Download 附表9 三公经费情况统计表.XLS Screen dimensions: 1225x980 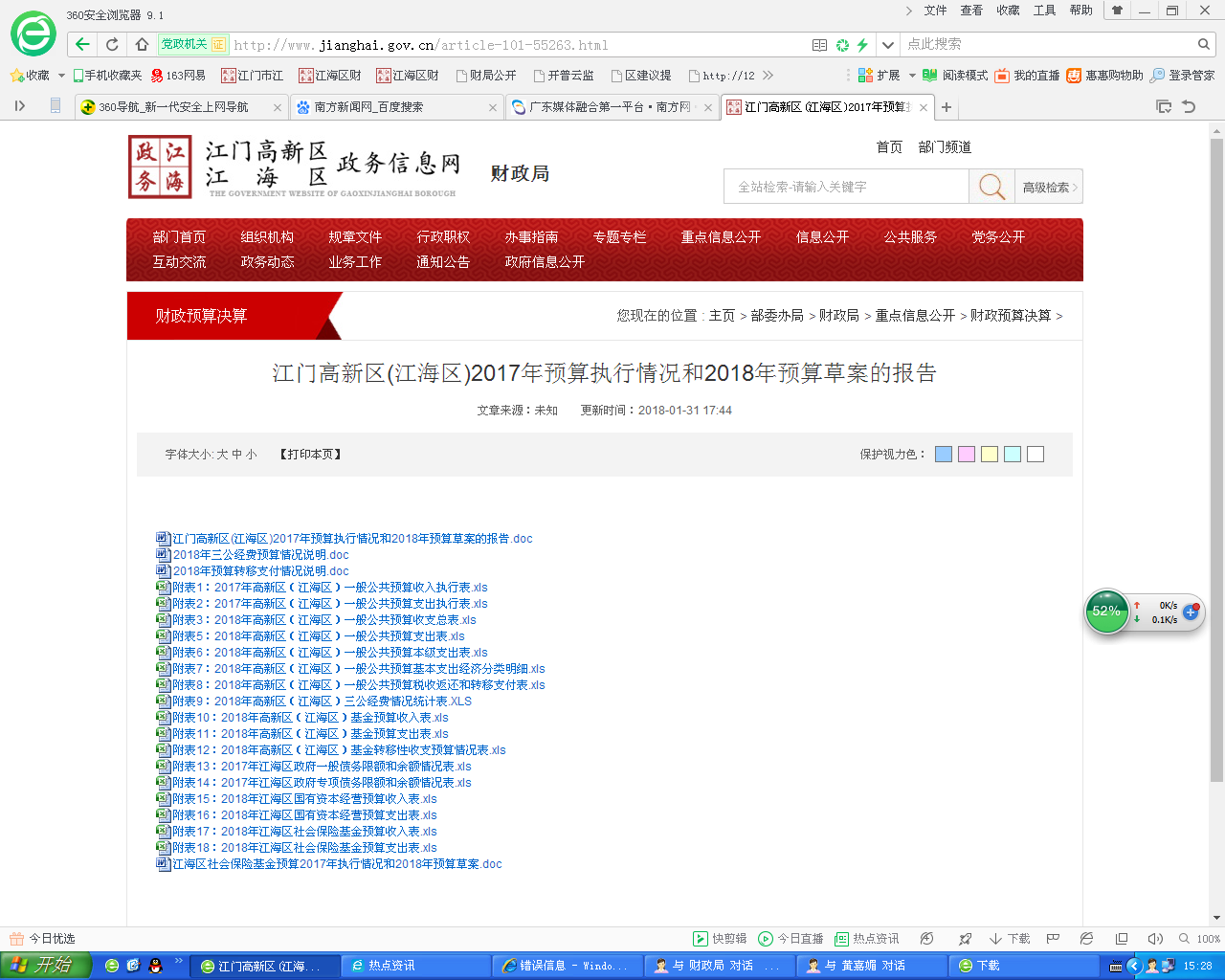click(x=322, y=702)
